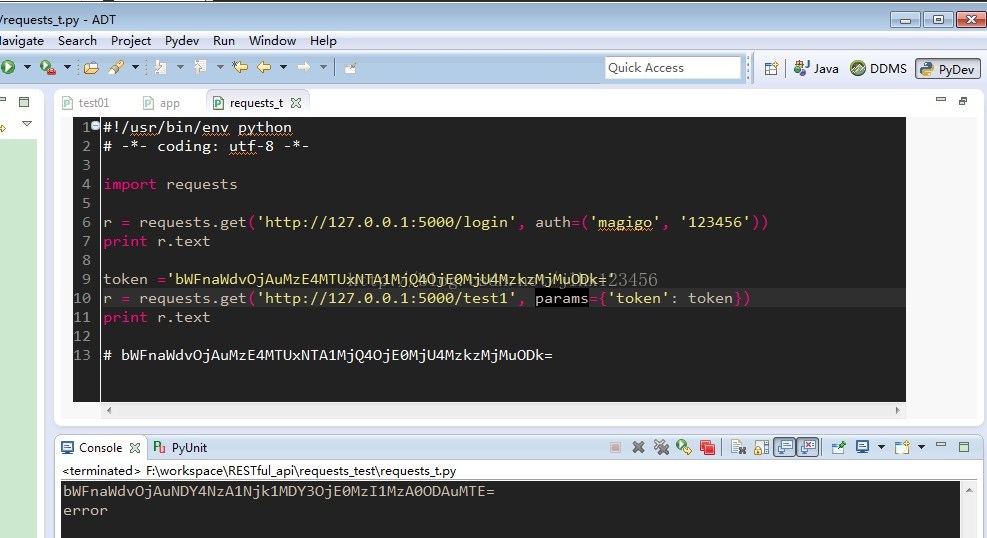Screen dimensions: 987x538
Task: Minimize the editor area
Action: point(941,99)
